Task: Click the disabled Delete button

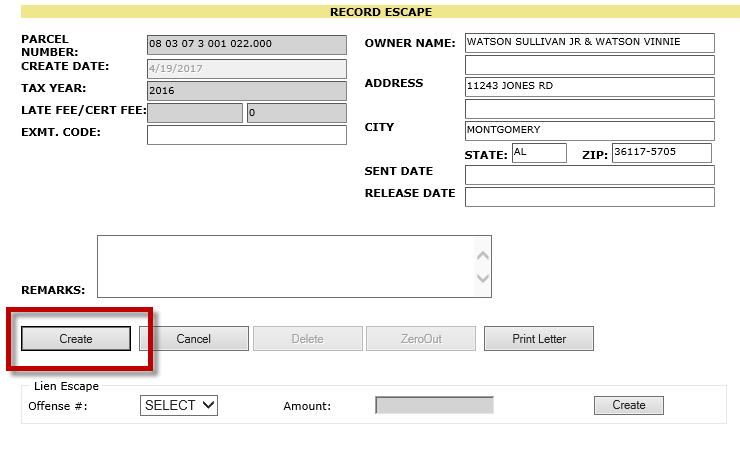Action: tap(308, 338)
